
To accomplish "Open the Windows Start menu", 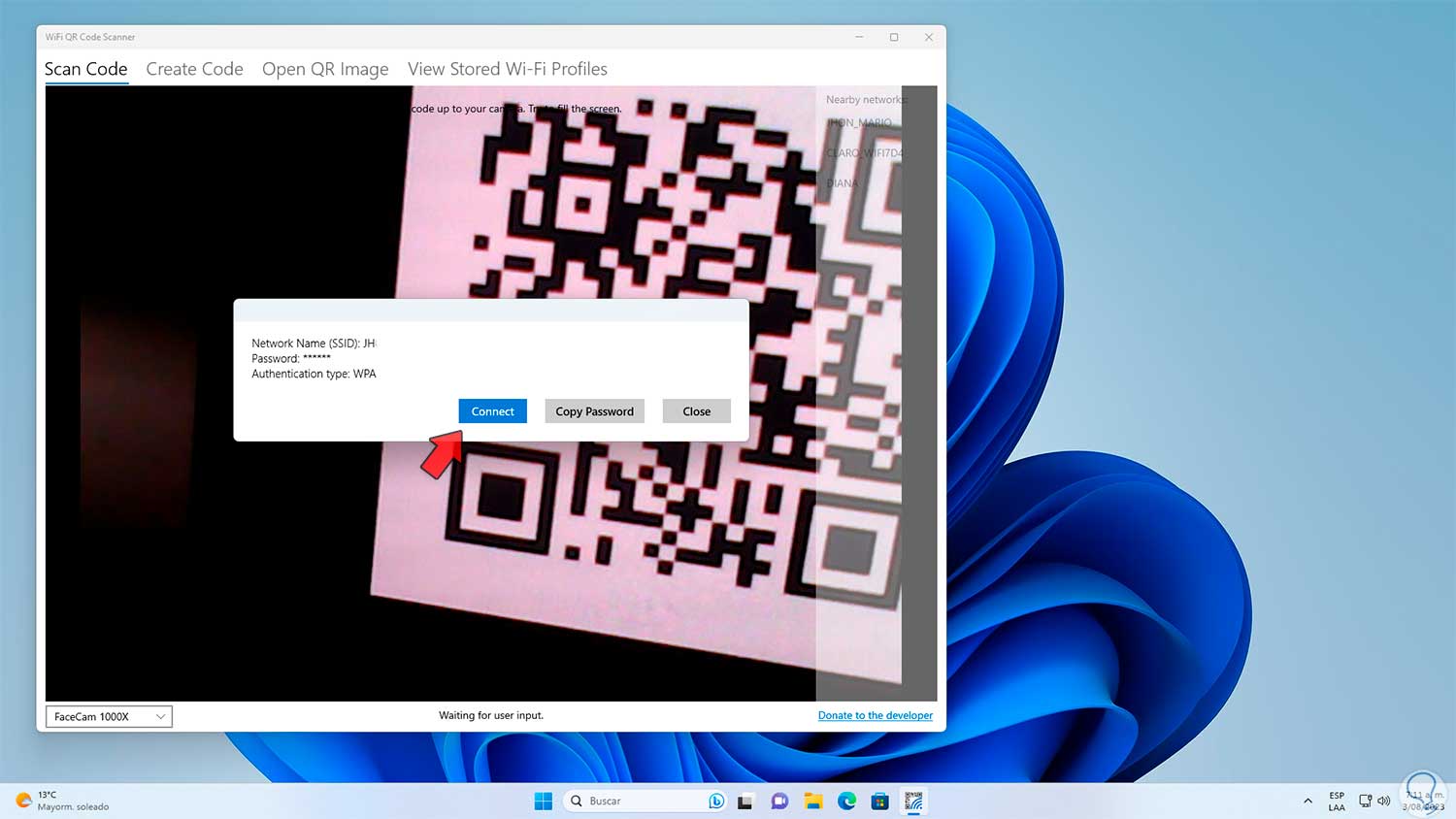I will (x=544, y=801).
